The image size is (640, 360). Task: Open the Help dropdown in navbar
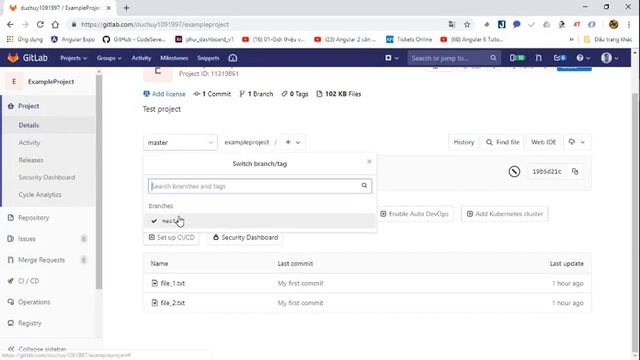(583, 58)
